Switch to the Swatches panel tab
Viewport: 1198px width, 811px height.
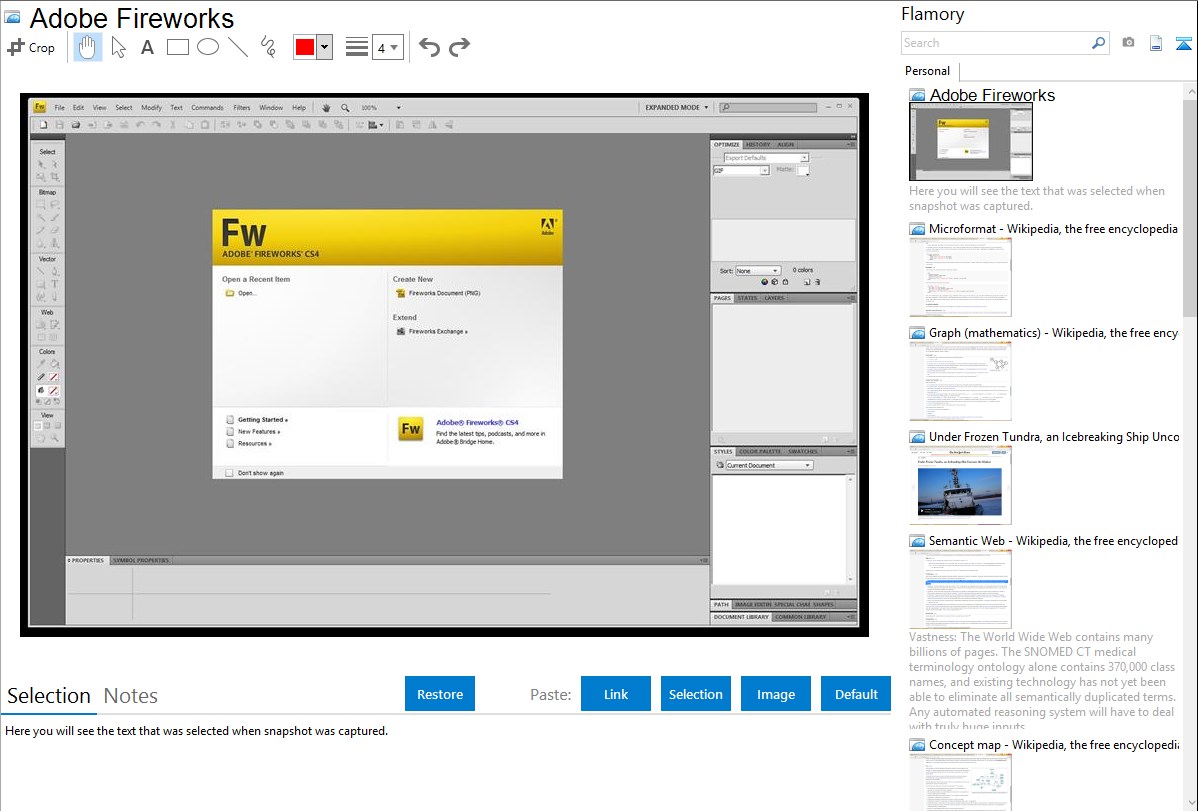click(x=803, y=452)
